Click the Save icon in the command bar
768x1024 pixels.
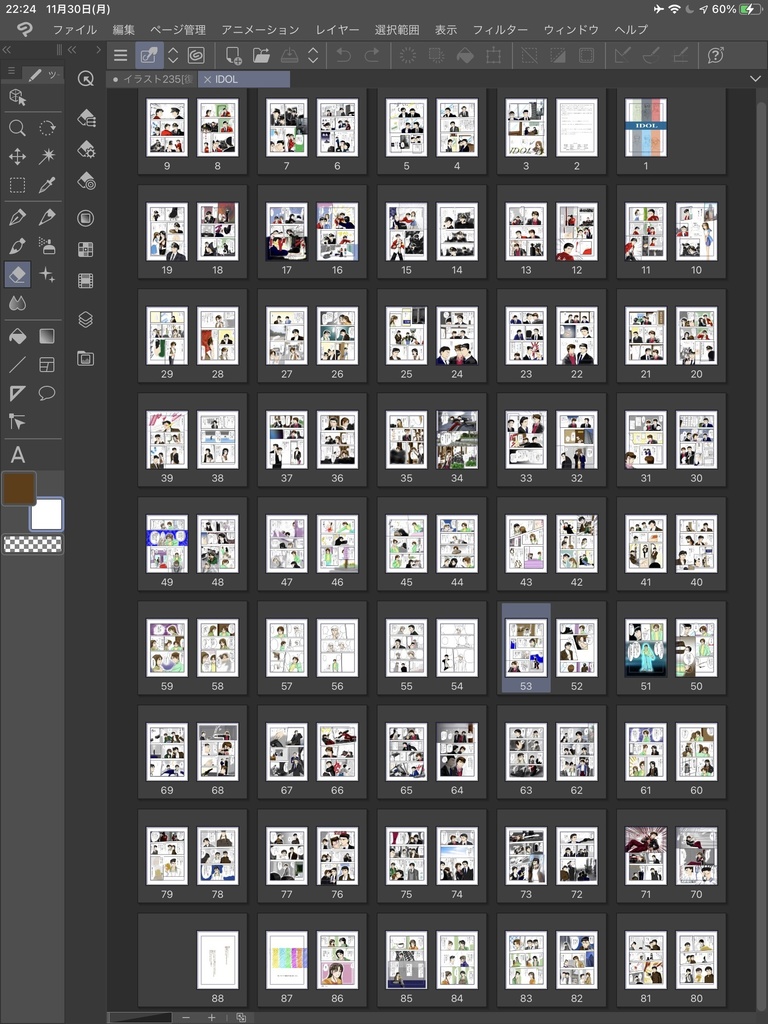pyautogui.click(x=289, y=56)
